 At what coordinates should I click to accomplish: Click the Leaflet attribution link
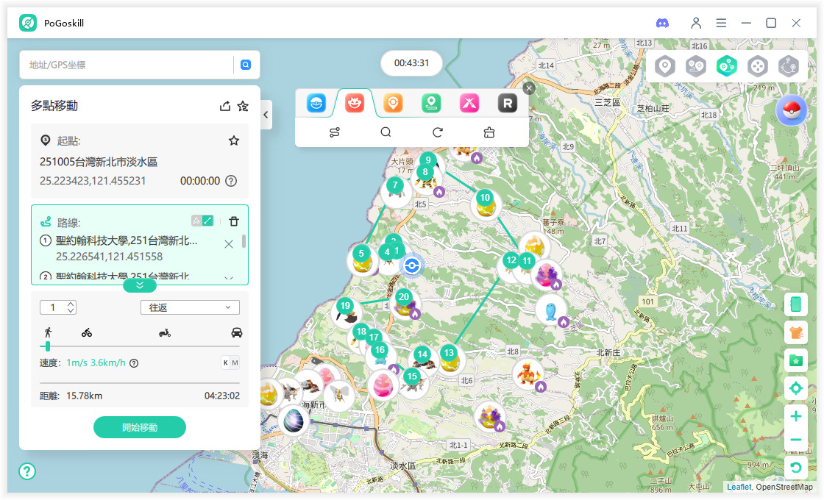[x=739, y=487]
